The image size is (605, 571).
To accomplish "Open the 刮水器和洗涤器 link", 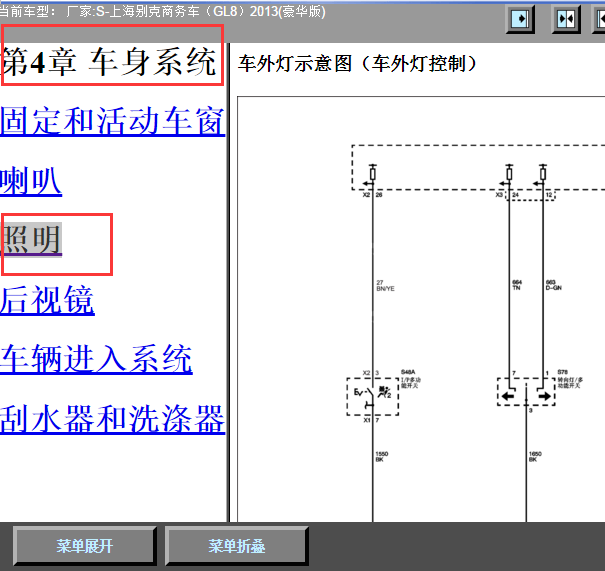I will pos(112,419).
